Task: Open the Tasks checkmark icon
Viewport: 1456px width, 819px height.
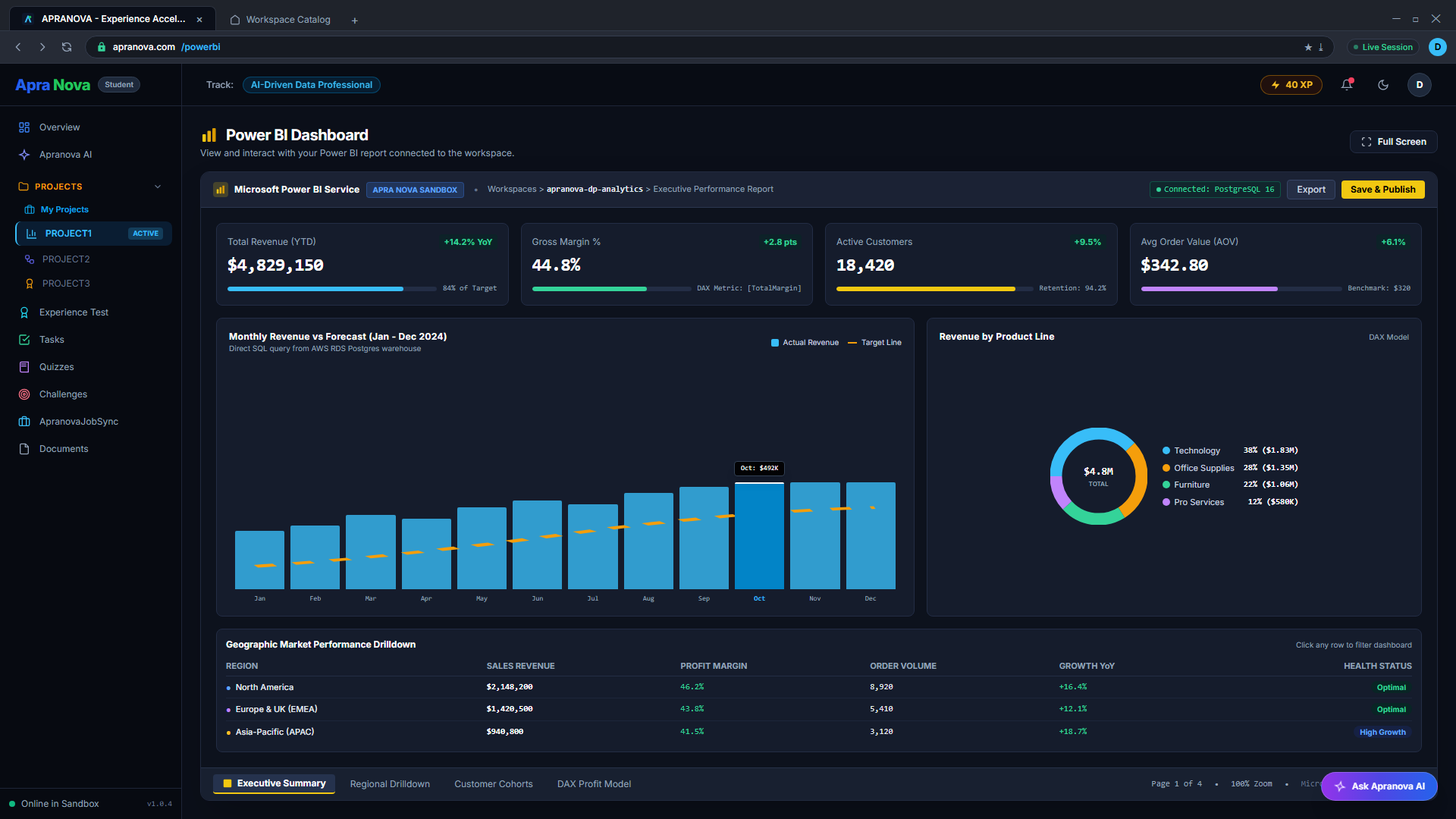Action: click(24, 340)
